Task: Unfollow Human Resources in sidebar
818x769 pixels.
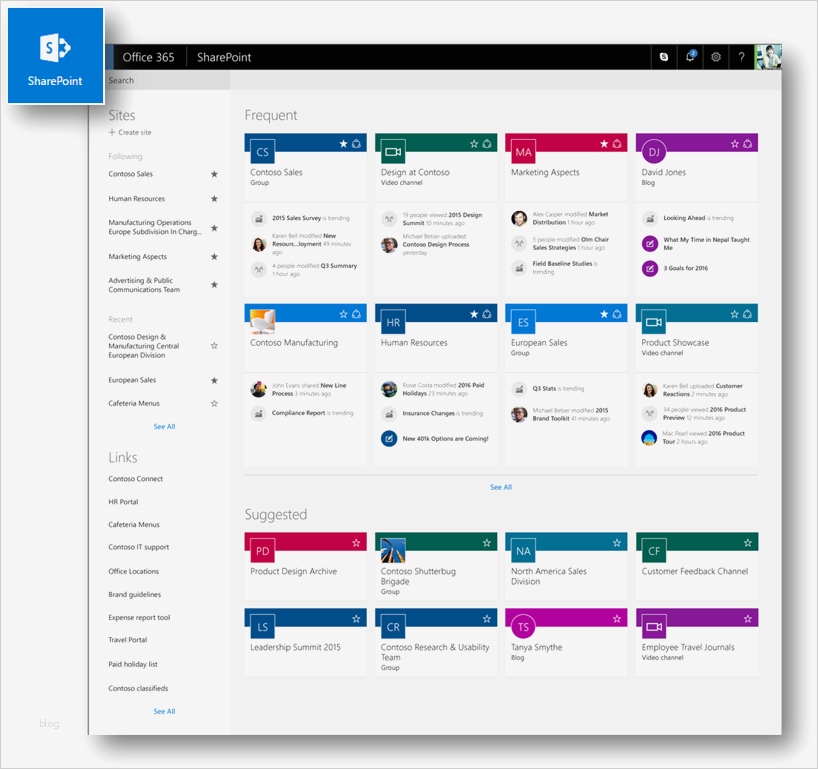Action: click(x=214, y=199)
